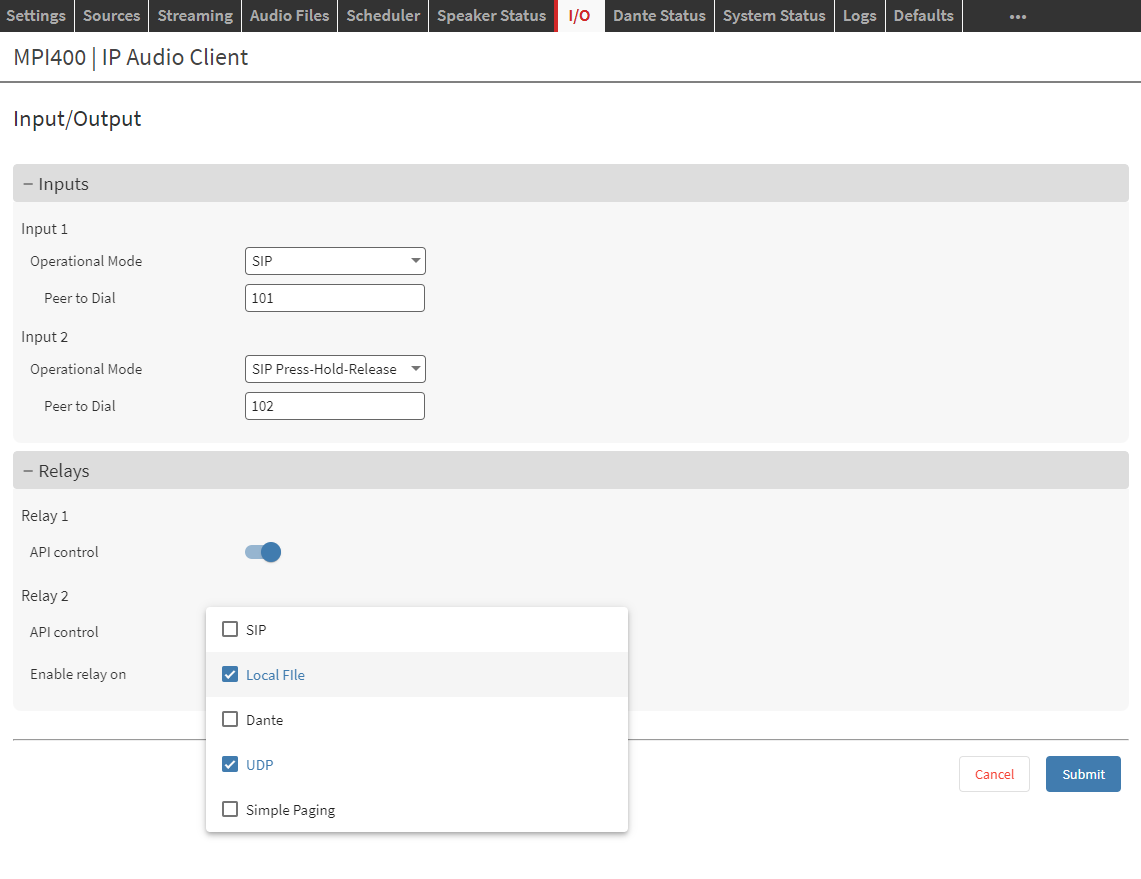Uncheck the Local File checkbox

(x=230, y=675)
